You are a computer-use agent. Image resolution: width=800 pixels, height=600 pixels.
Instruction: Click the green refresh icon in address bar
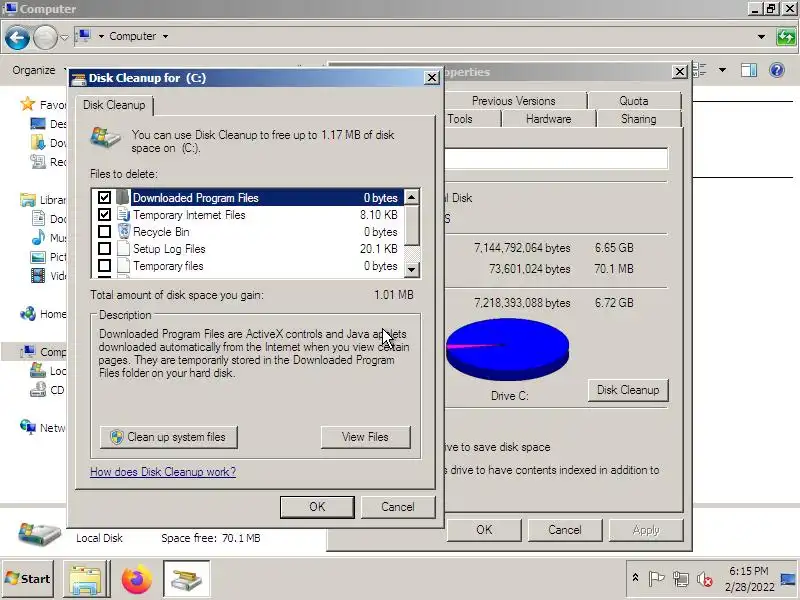[786, 37]
